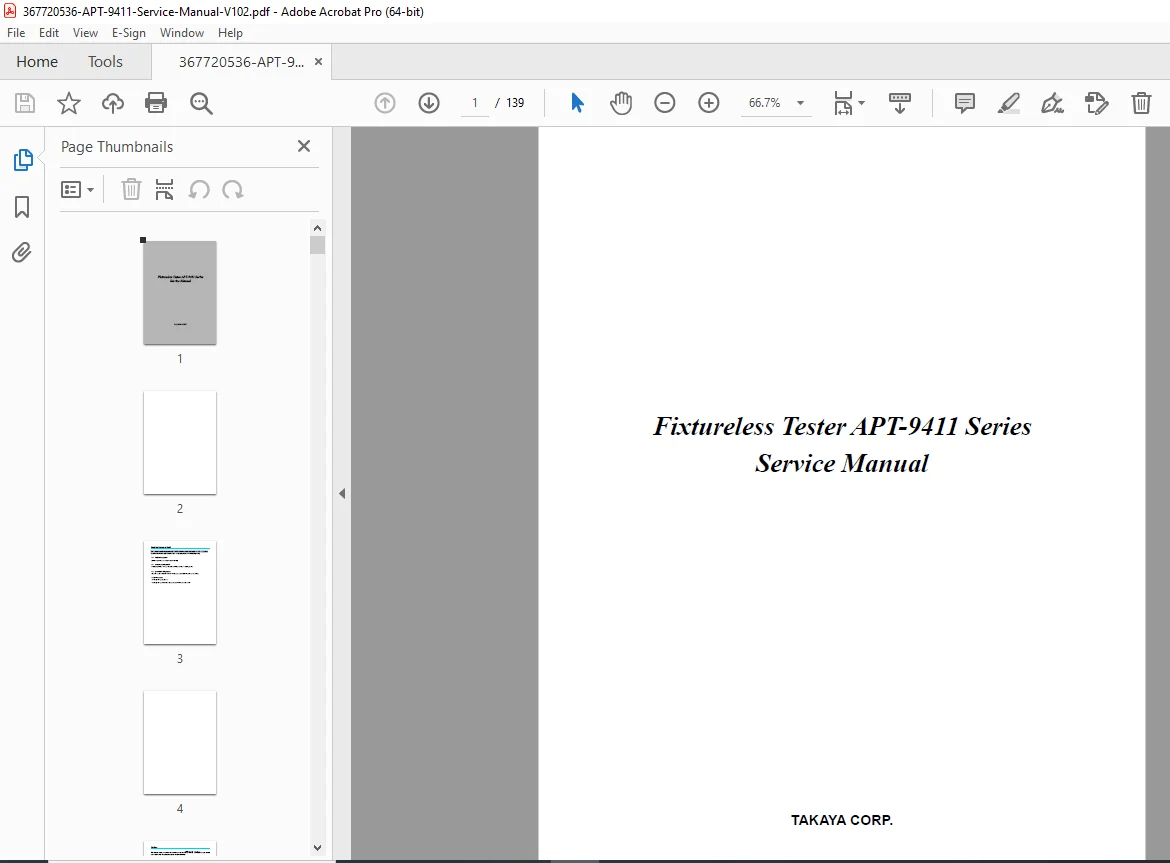Click thumbnails scrollbar down arrow
This screenshot has height=863, width=1170.
pos(317,847)
